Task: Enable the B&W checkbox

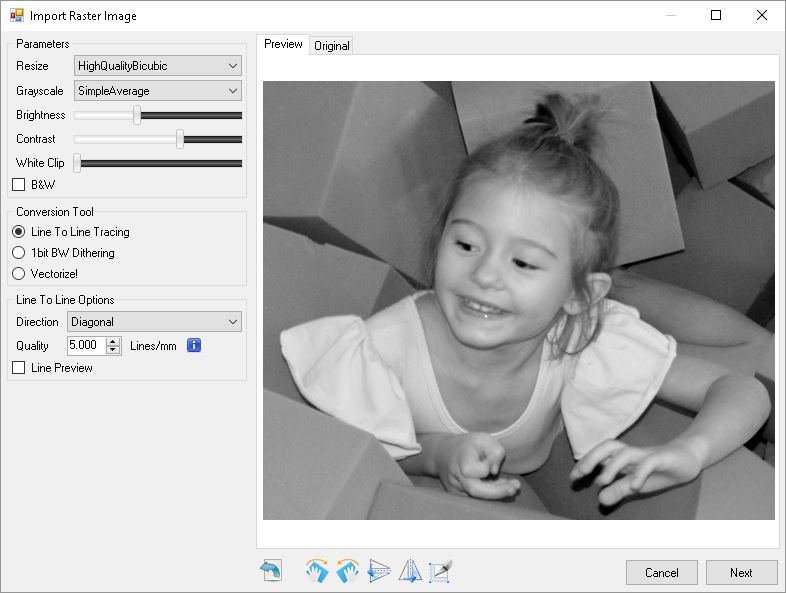Action: [x=18, y=185]
